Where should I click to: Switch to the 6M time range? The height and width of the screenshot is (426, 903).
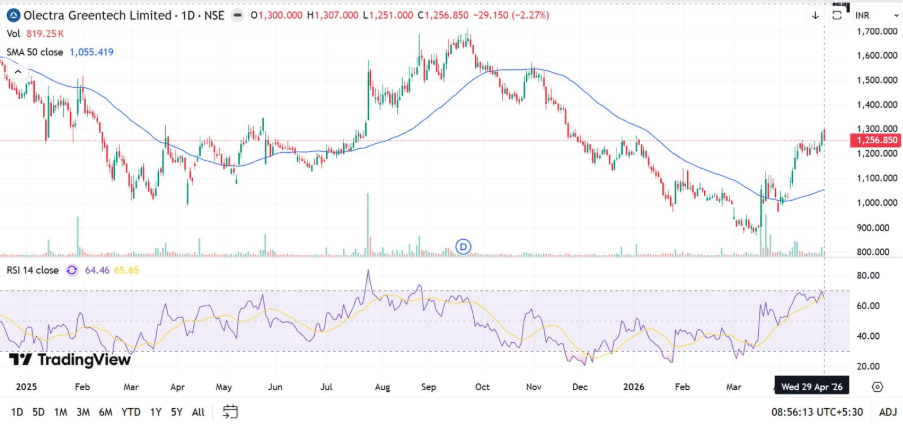[x=106, y=411]
